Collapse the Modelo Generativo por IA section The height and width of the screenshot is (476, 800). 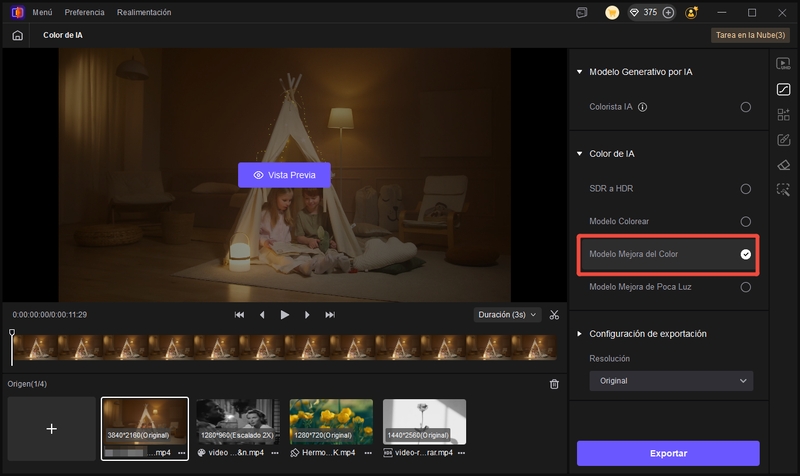click(579, 72)
